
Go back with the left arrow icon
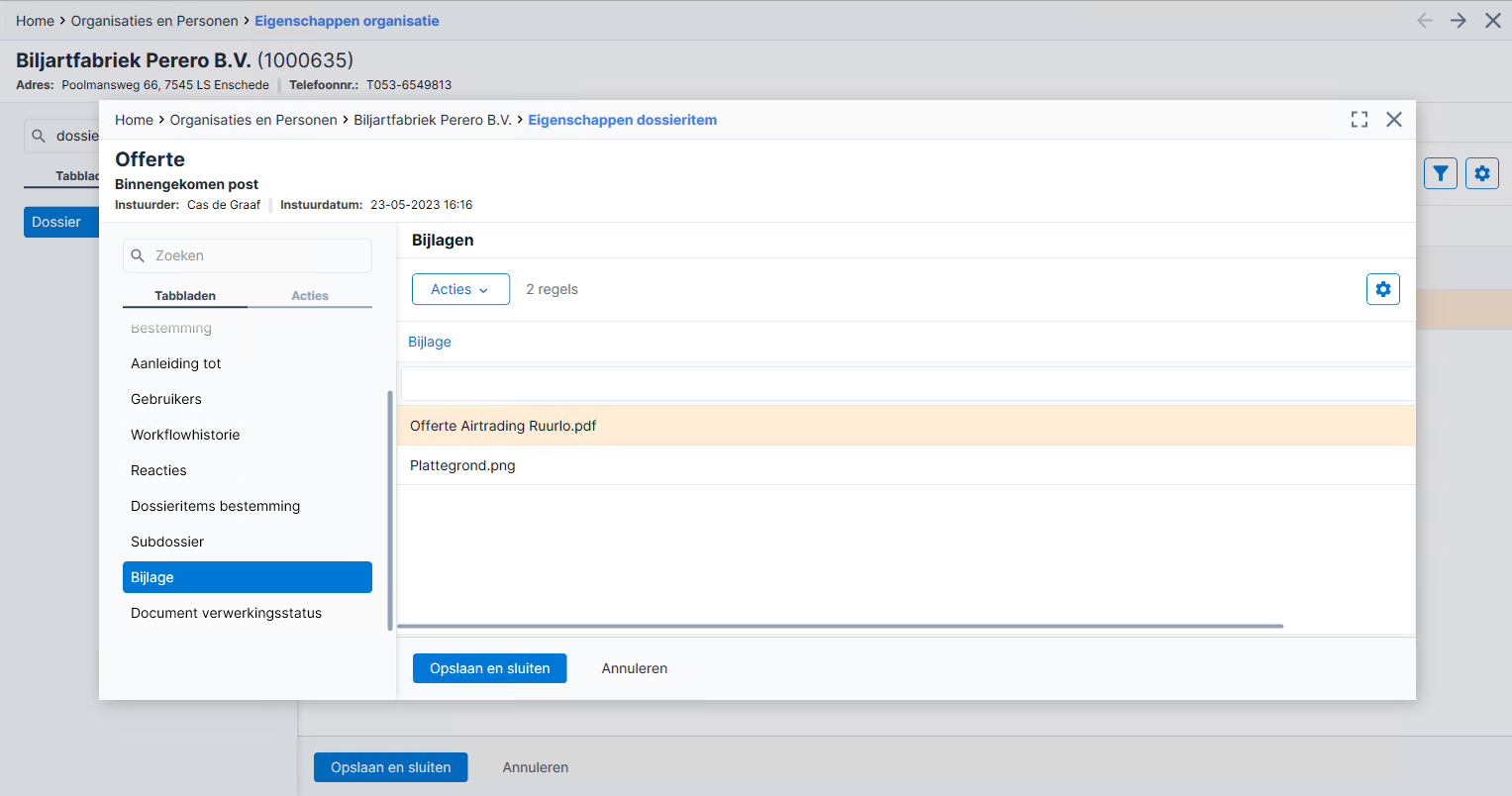[x=1425, y=21]
